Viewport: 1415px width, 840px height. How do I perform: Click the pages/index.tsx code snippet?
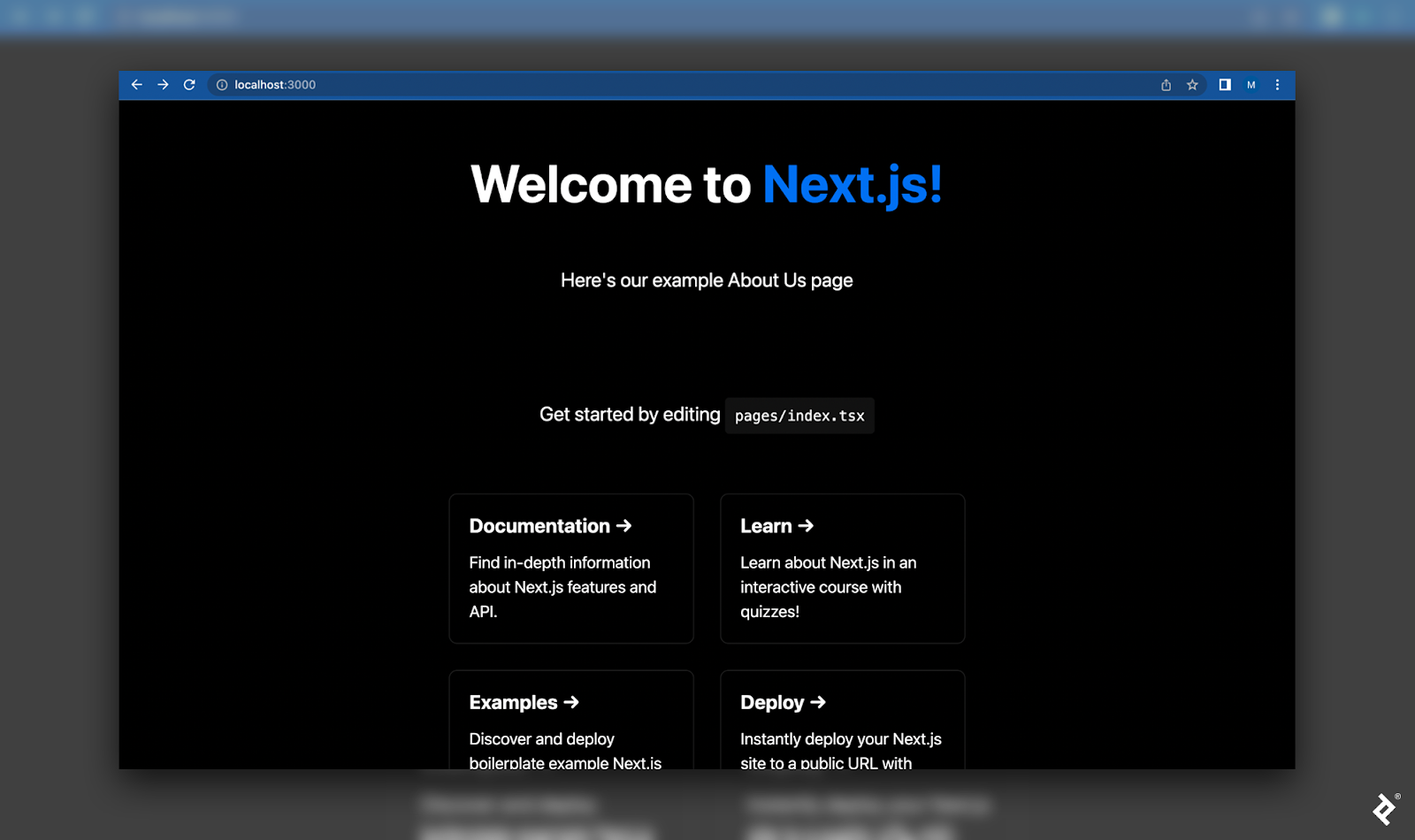pos(799,415)
